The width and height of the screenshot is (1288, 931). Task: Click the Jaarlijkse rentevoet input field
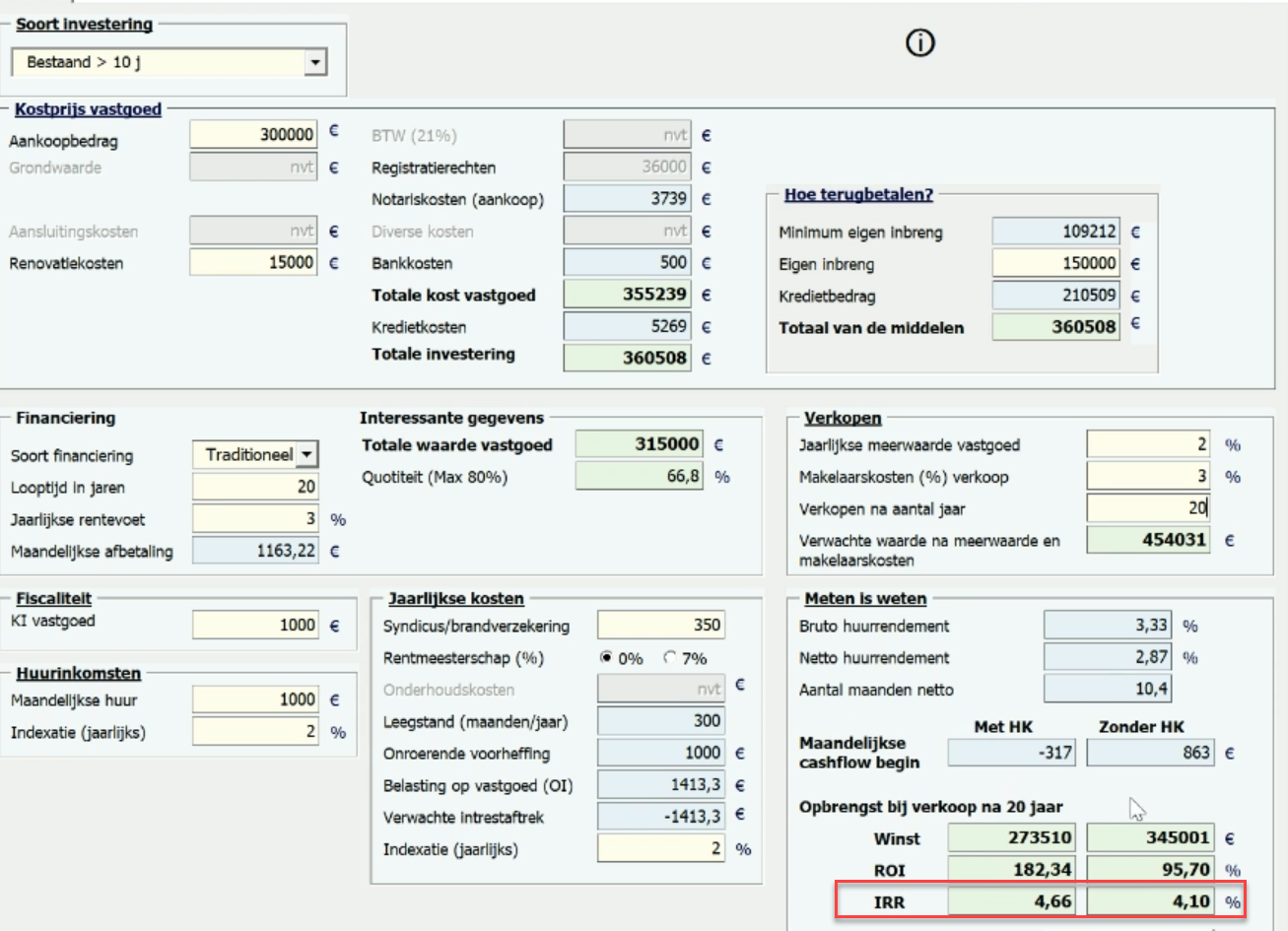click(x=255, y=518)
